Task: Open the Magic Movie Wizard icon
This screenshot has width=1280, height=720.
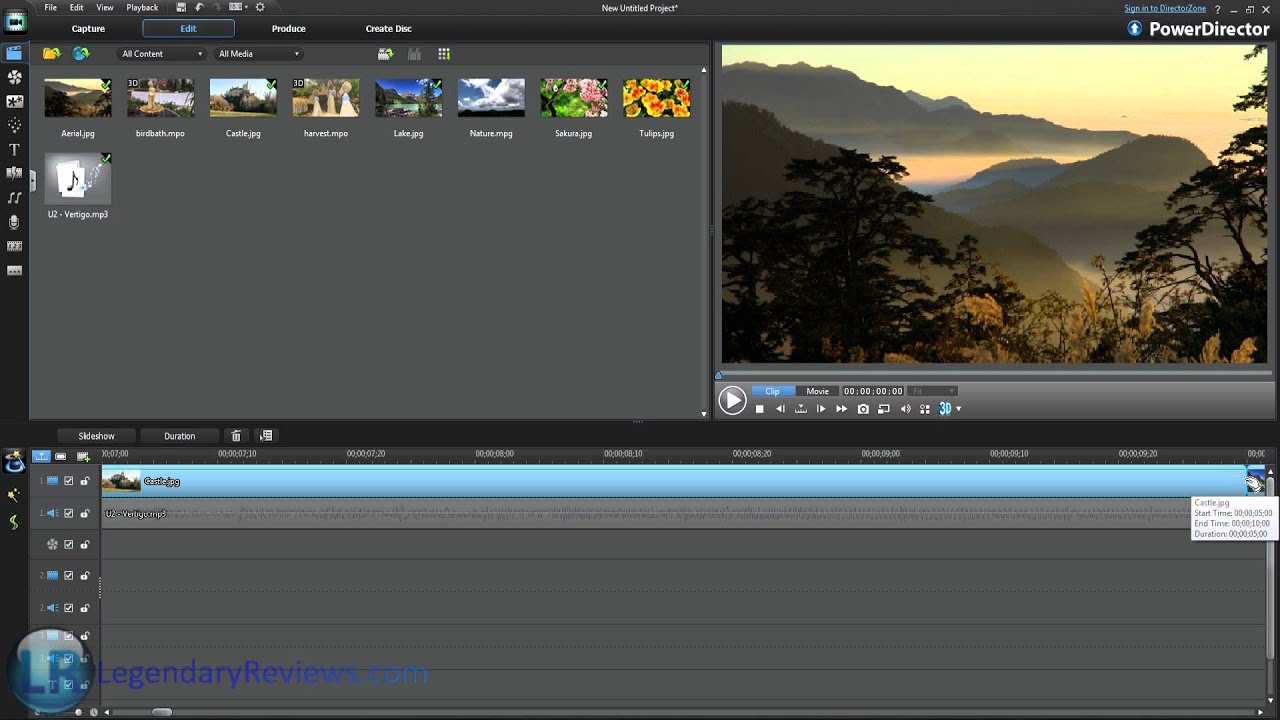Action: coord(14,462)
